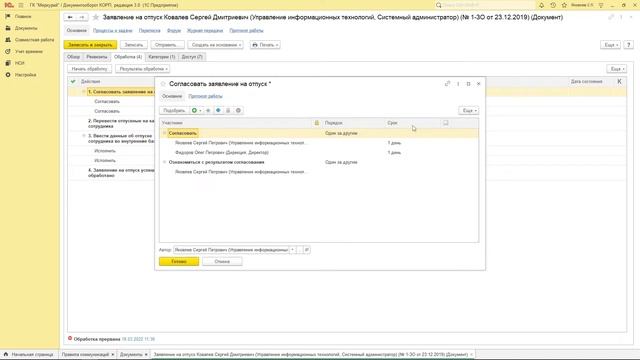Click the Начать обработку button
Screen dimensions: 640x360
click(89, 69)
